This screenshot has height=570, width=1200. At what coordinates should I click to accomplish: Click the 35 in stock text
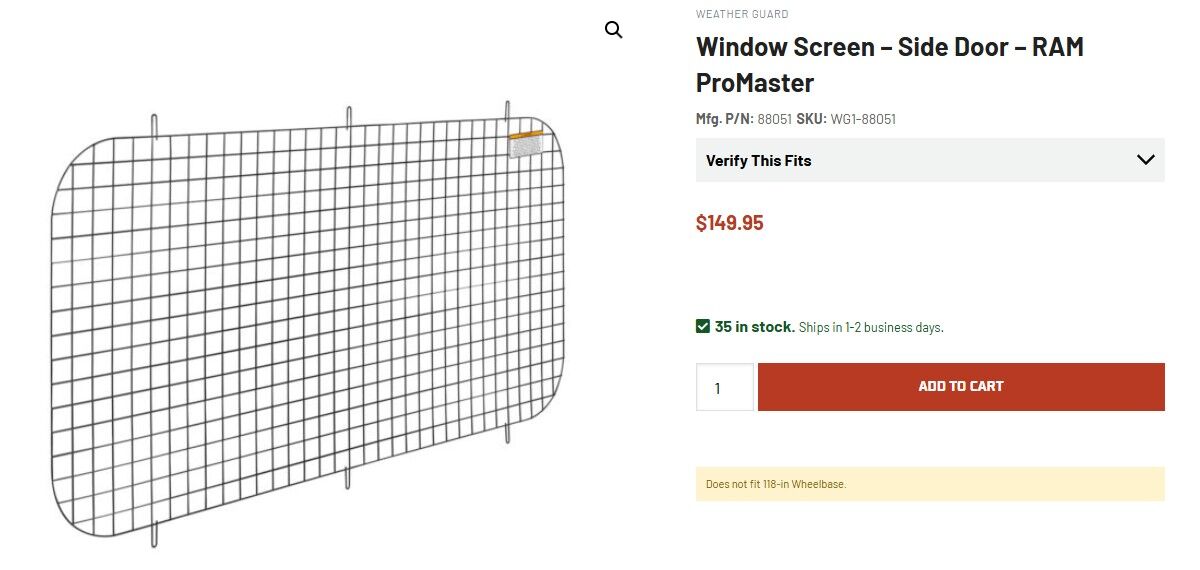pos(754,326)
